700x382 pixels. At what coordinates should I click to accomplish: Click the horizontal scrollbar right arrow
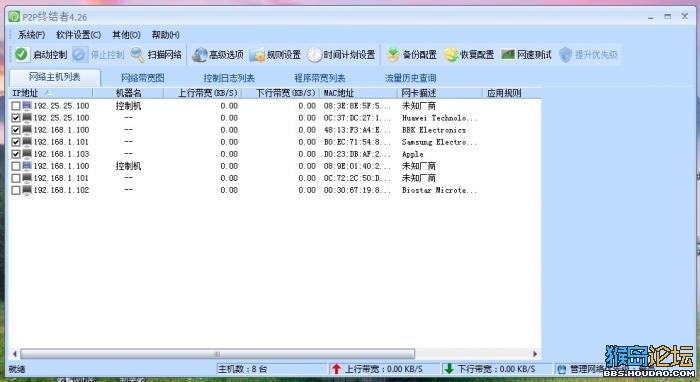(535, 353)
